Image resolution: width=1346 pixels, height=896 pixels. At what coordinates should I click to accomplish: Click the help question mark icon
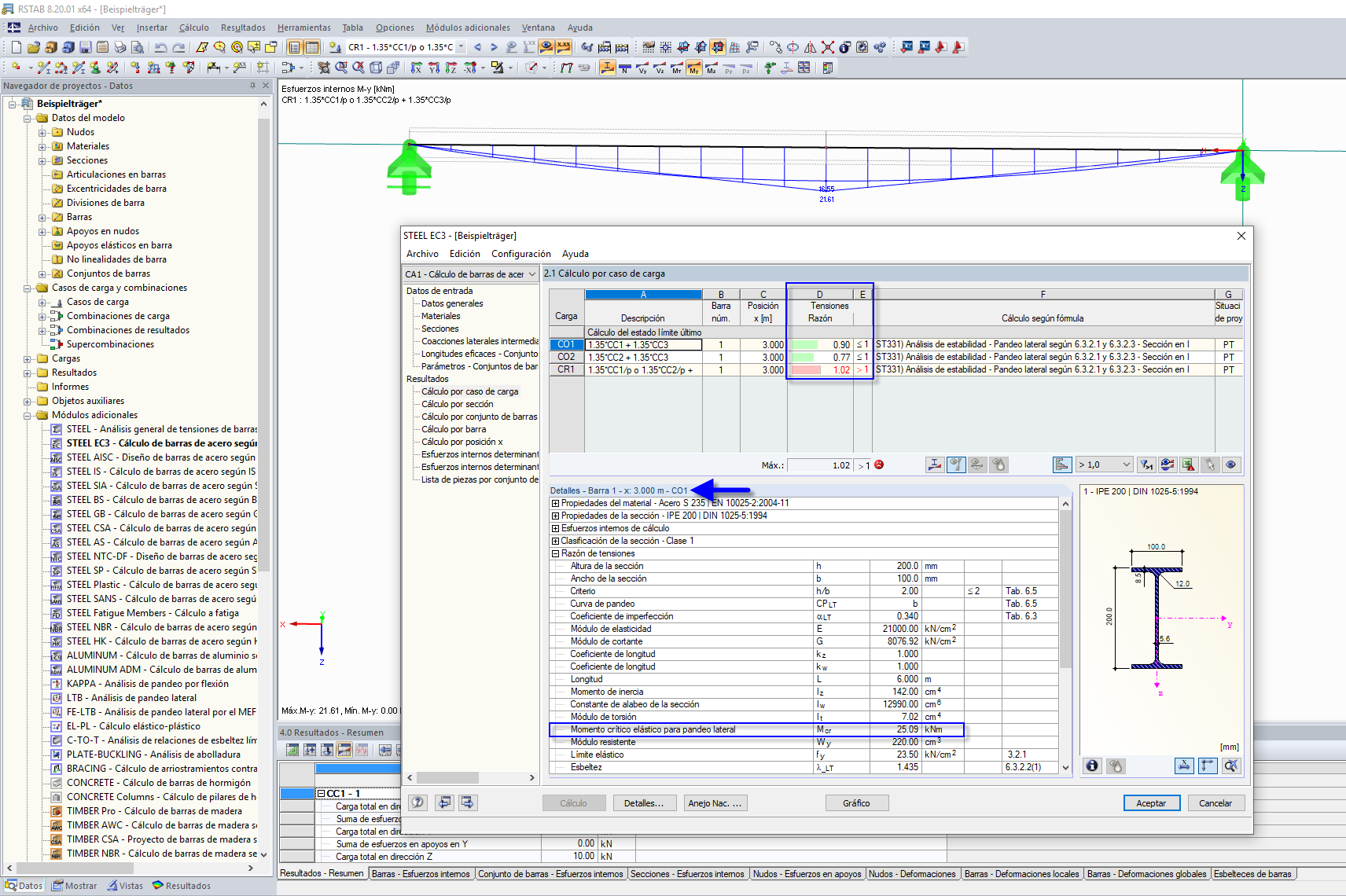pyautogui.click(x=418, y=802)
